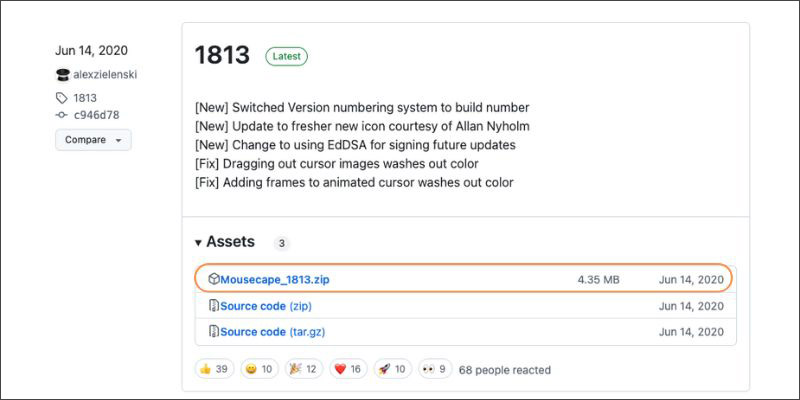Screen dimensions: 800x400
Task: Toggle the thumbs up reaction
Action: (214, 369)
